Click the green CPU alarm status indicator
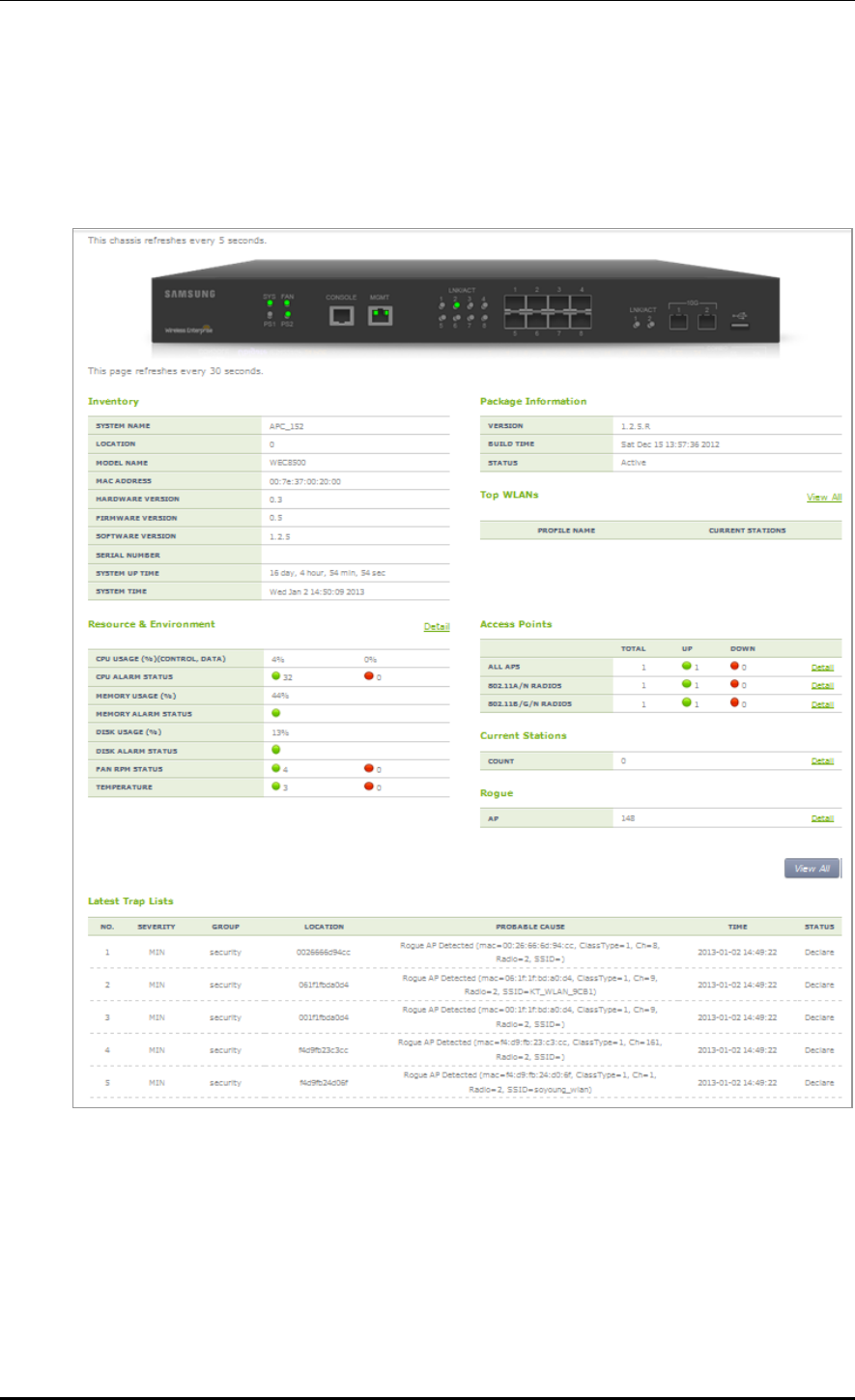The height and width of the screenshot is (1400, 855). pyautogui.click(x=275, y=676)
